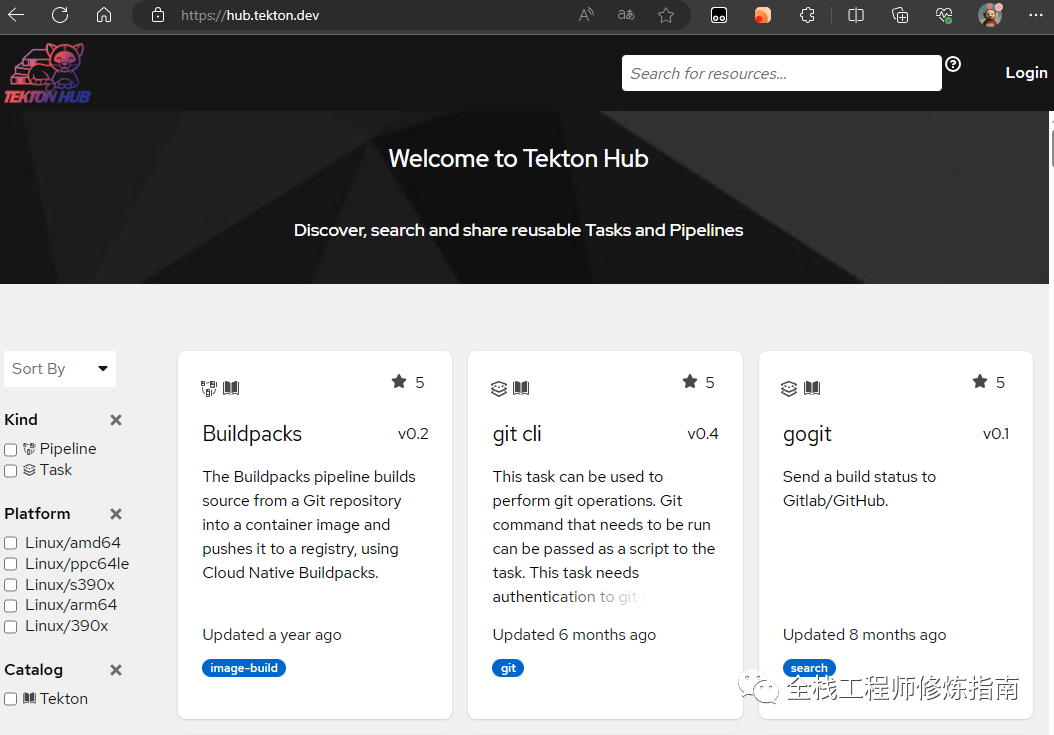Click 'Updated 8 months ago' text
The height and width of the screenshot is (735, 1054).
864,635
